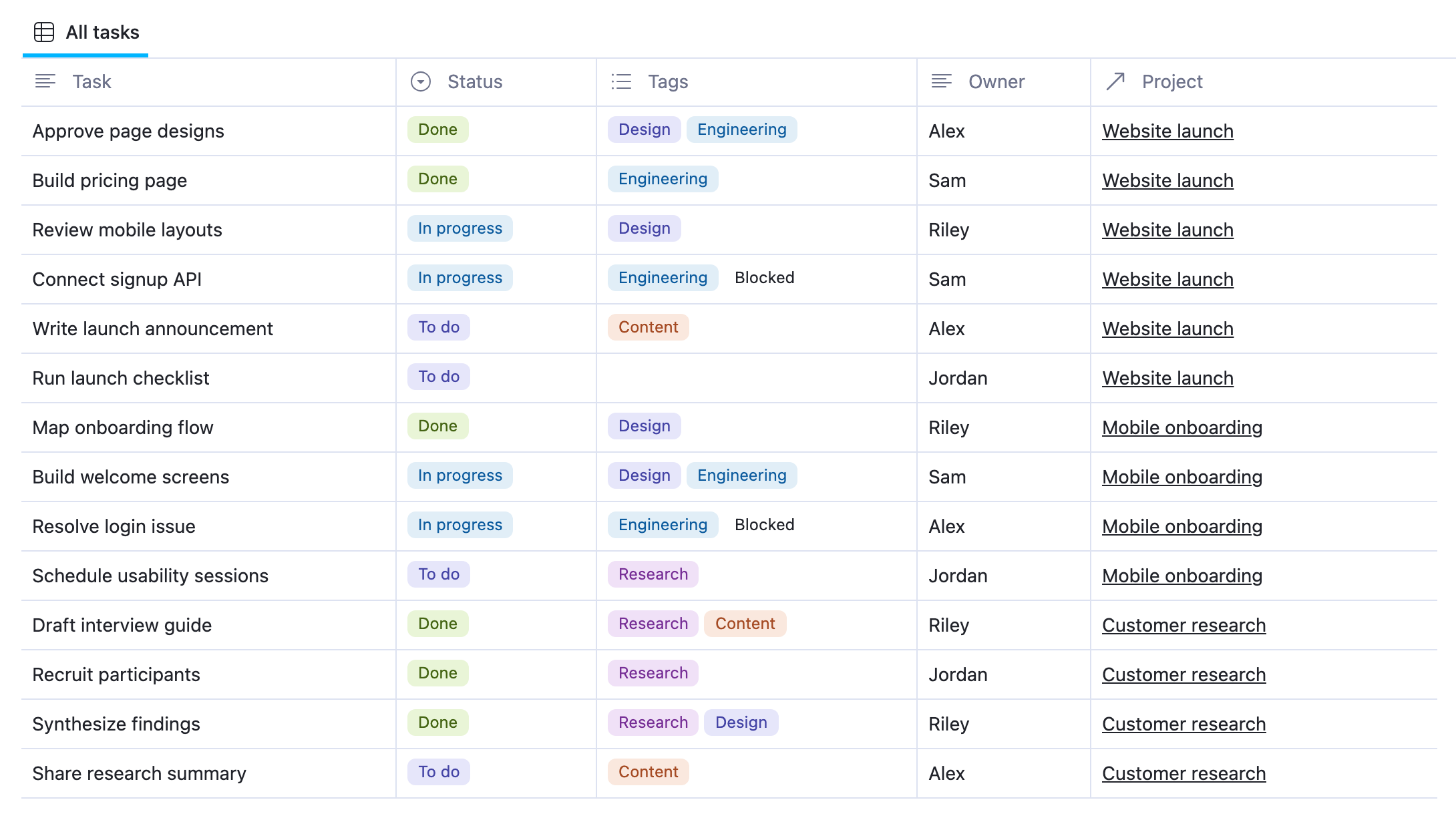Click In progress status for Build welcome screens
The image size is (1456, 828).
point(460,475)
